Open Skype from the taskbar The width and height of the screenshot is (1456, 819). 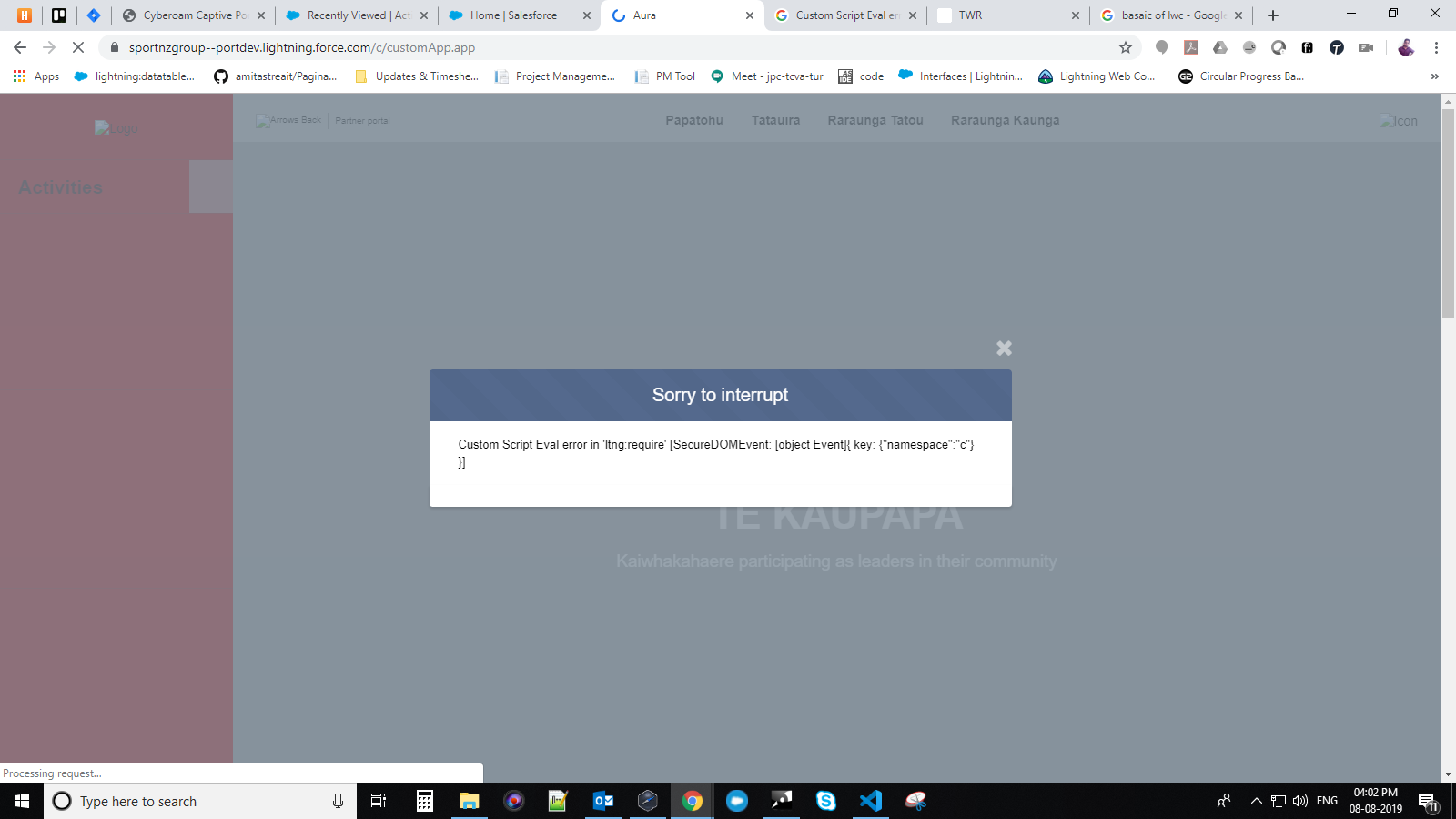click(x=824, y=801)
